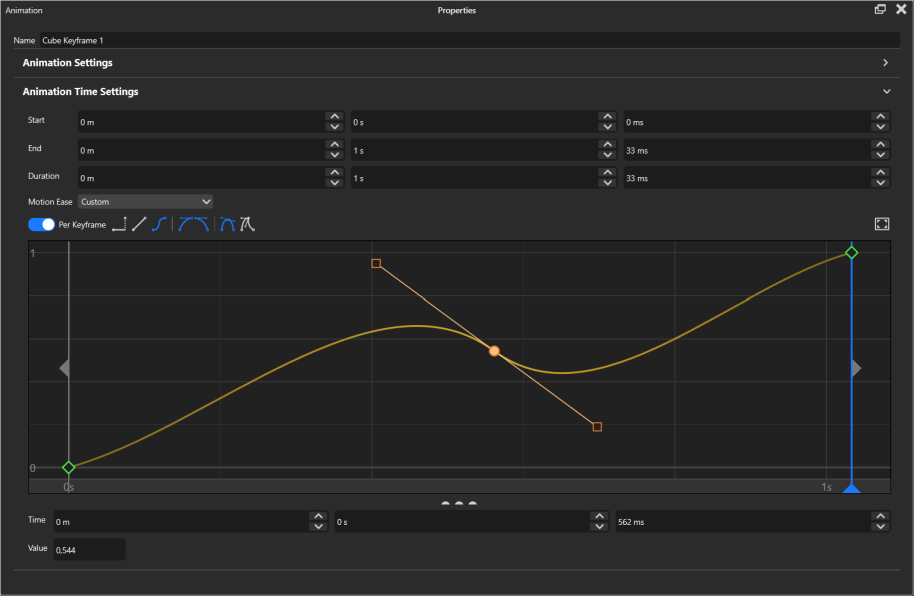Screen dimensions: 914x596
Task: Click the left graph scroll arrow
Action: 64,368
